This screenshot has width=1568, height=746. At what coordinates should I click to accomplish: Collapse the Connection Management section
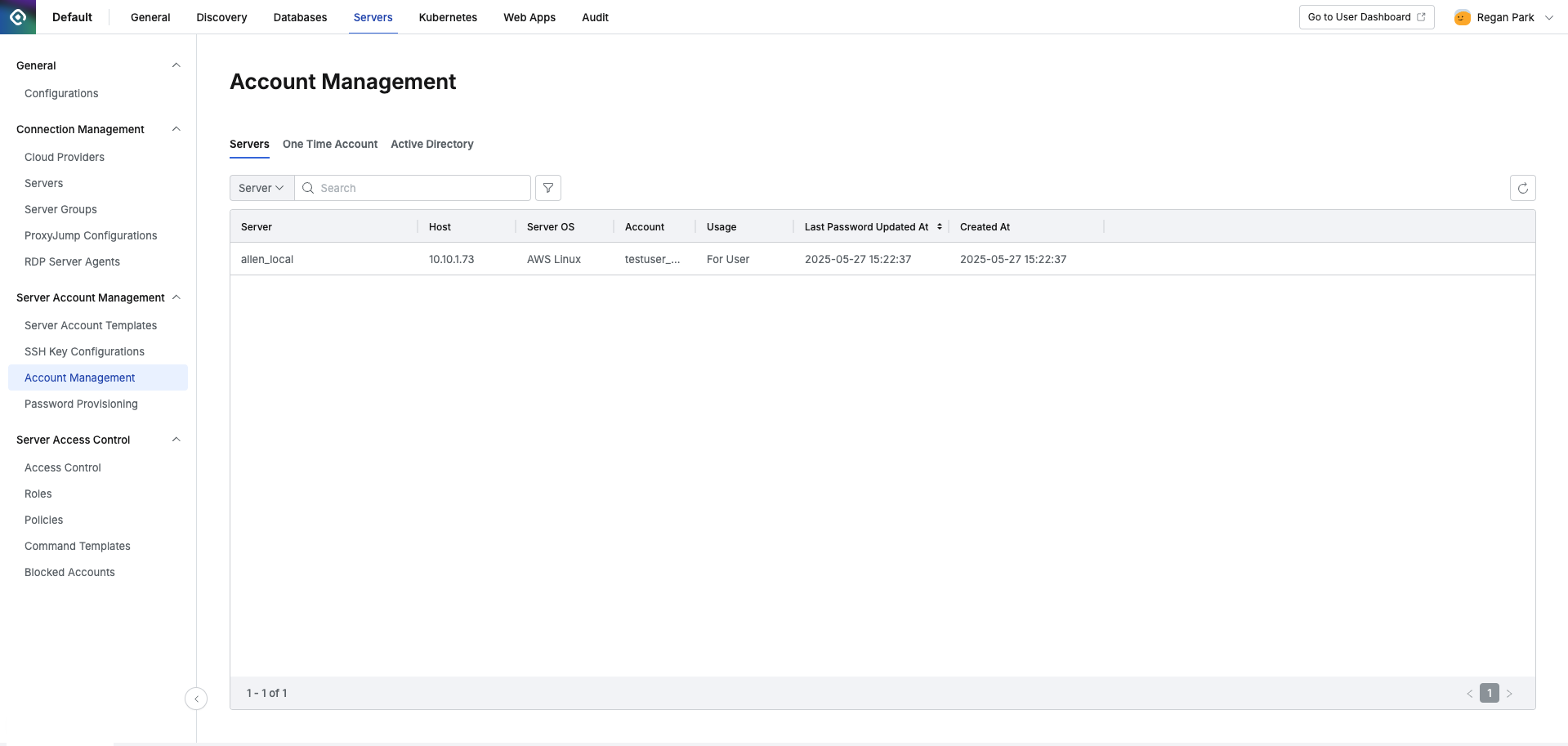[x=176, y=128]
